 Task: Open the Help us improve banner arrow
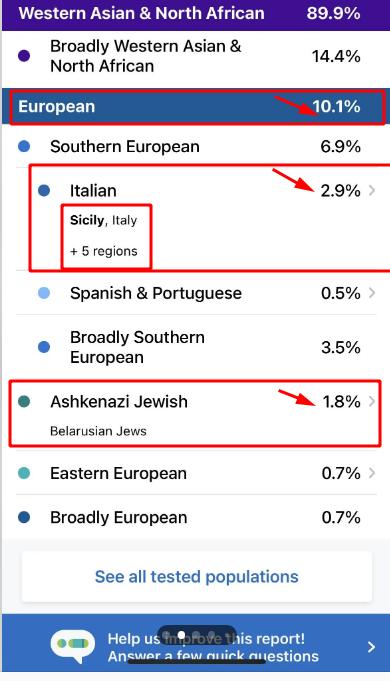pyautogui.click(x=371, y=647)
